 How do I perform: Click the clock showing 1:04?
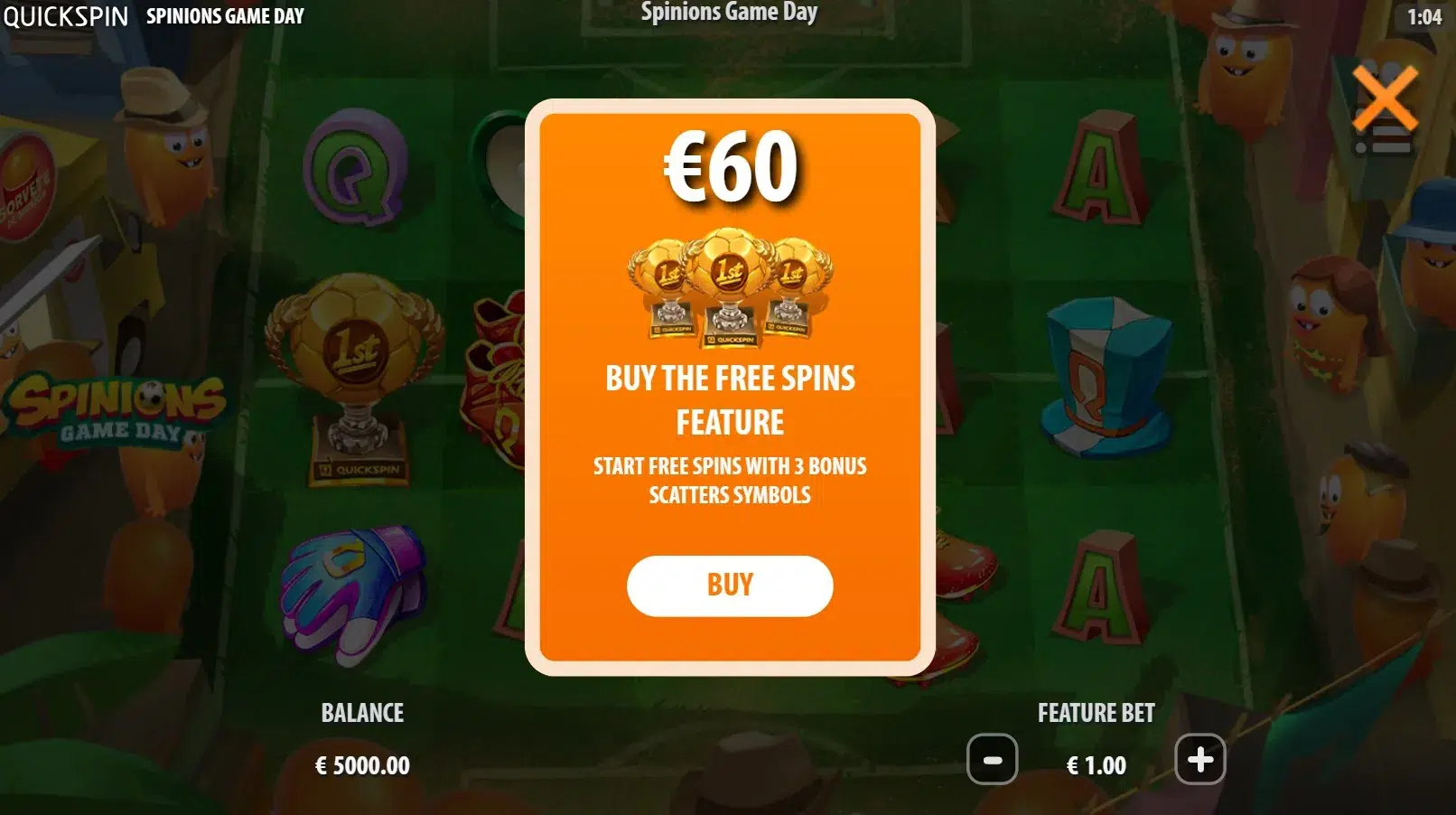tap(1424, 17)
